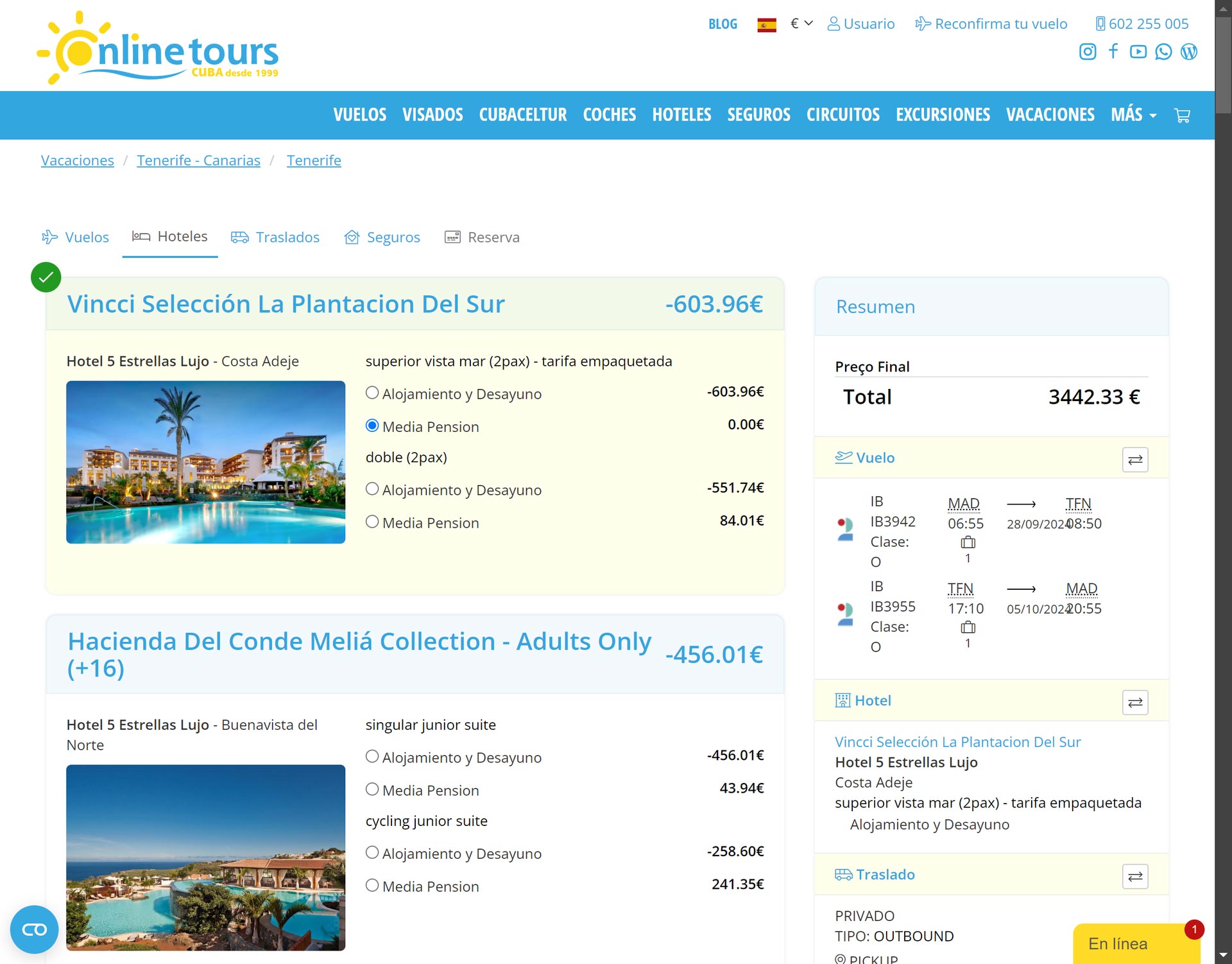
Task: Select Alojamiento y Desayuno for superior vista mar
Action: click(372, 393)
